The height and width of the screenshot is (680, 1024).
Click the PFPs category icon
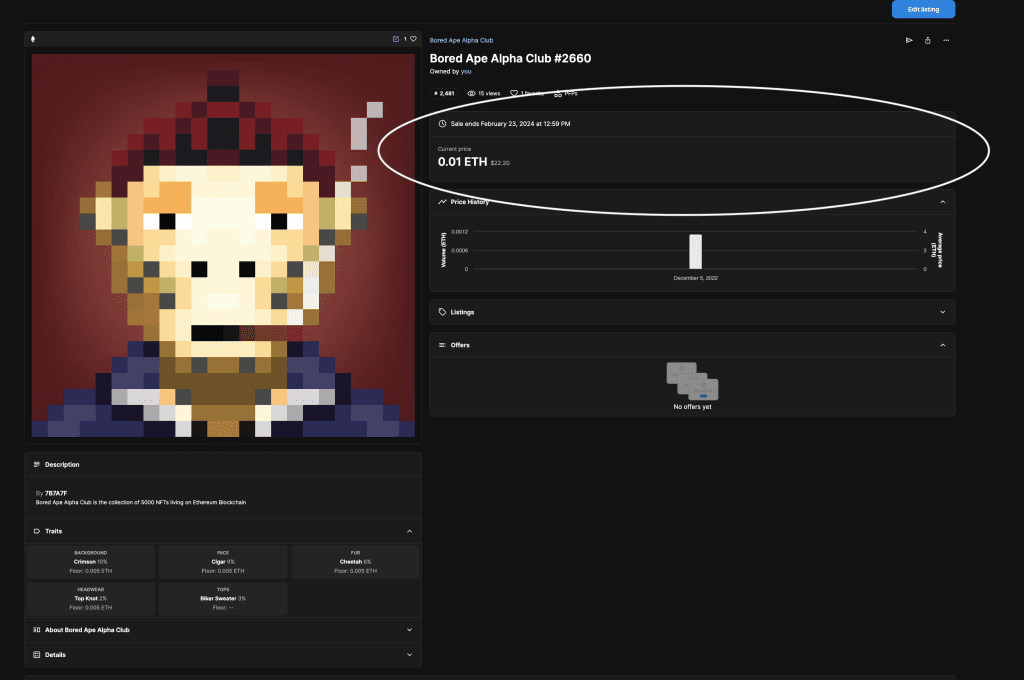[559, 93]
